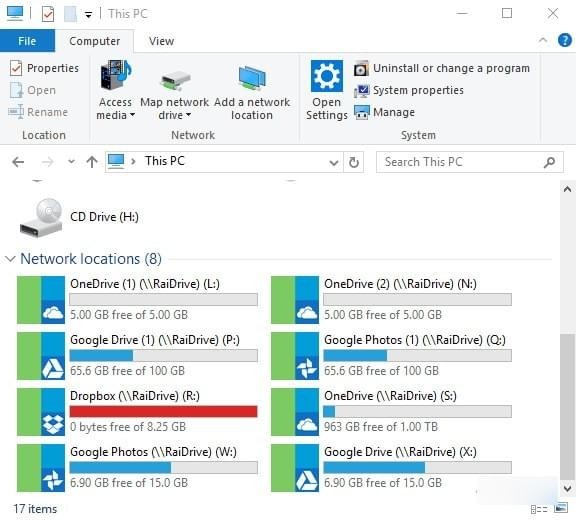This screenshot has height=520, width=576.
Task: Switch to large icons view in the status bar
Action: 561,508
